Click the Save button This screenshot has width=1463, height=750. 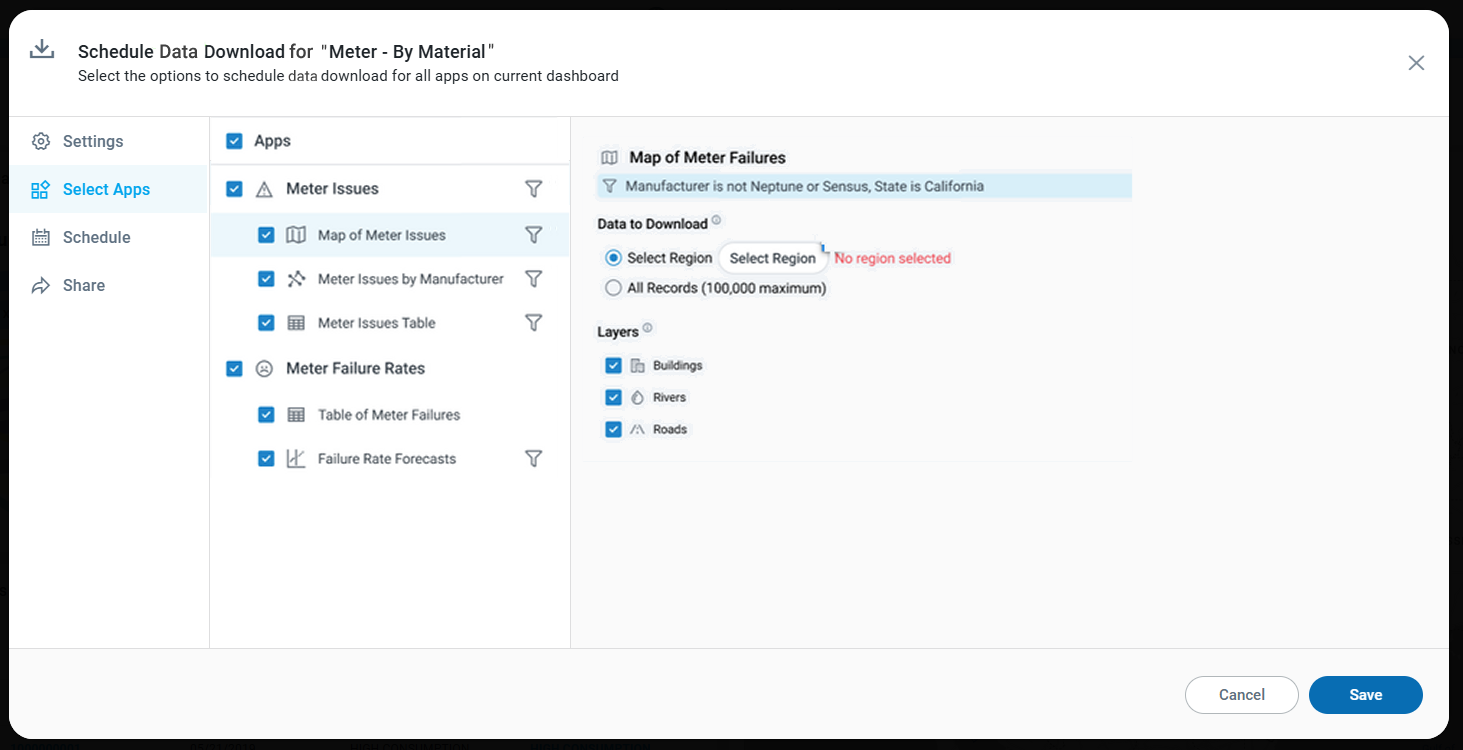click(1365, 695)
